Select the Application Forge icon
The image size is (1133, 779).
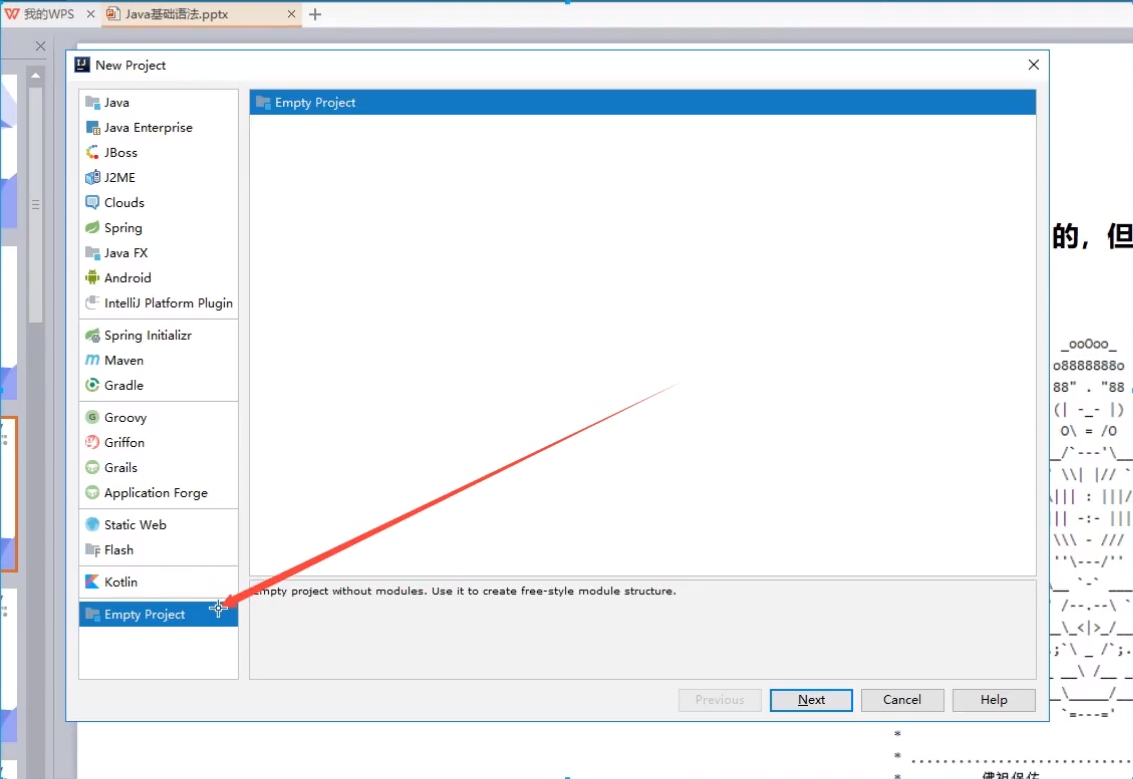point(92,493)
